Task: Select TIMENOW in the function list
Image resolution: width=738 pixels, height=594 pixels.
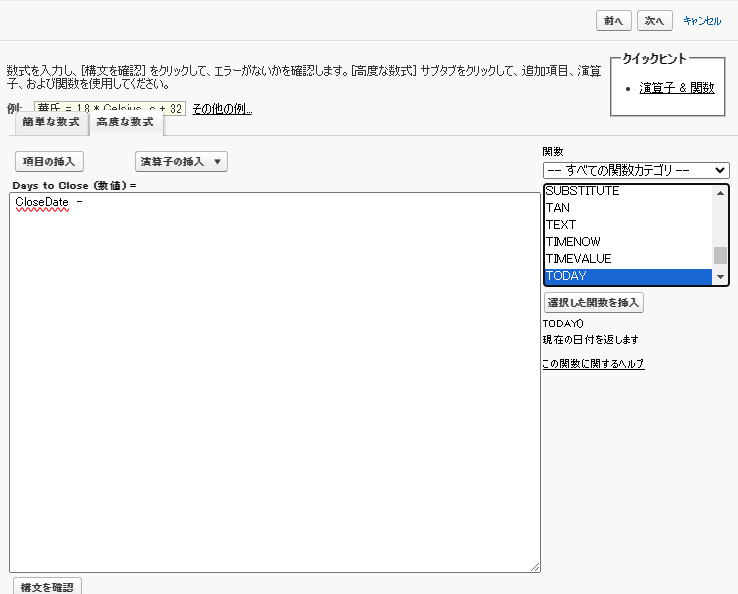Action: coord(628,241)
